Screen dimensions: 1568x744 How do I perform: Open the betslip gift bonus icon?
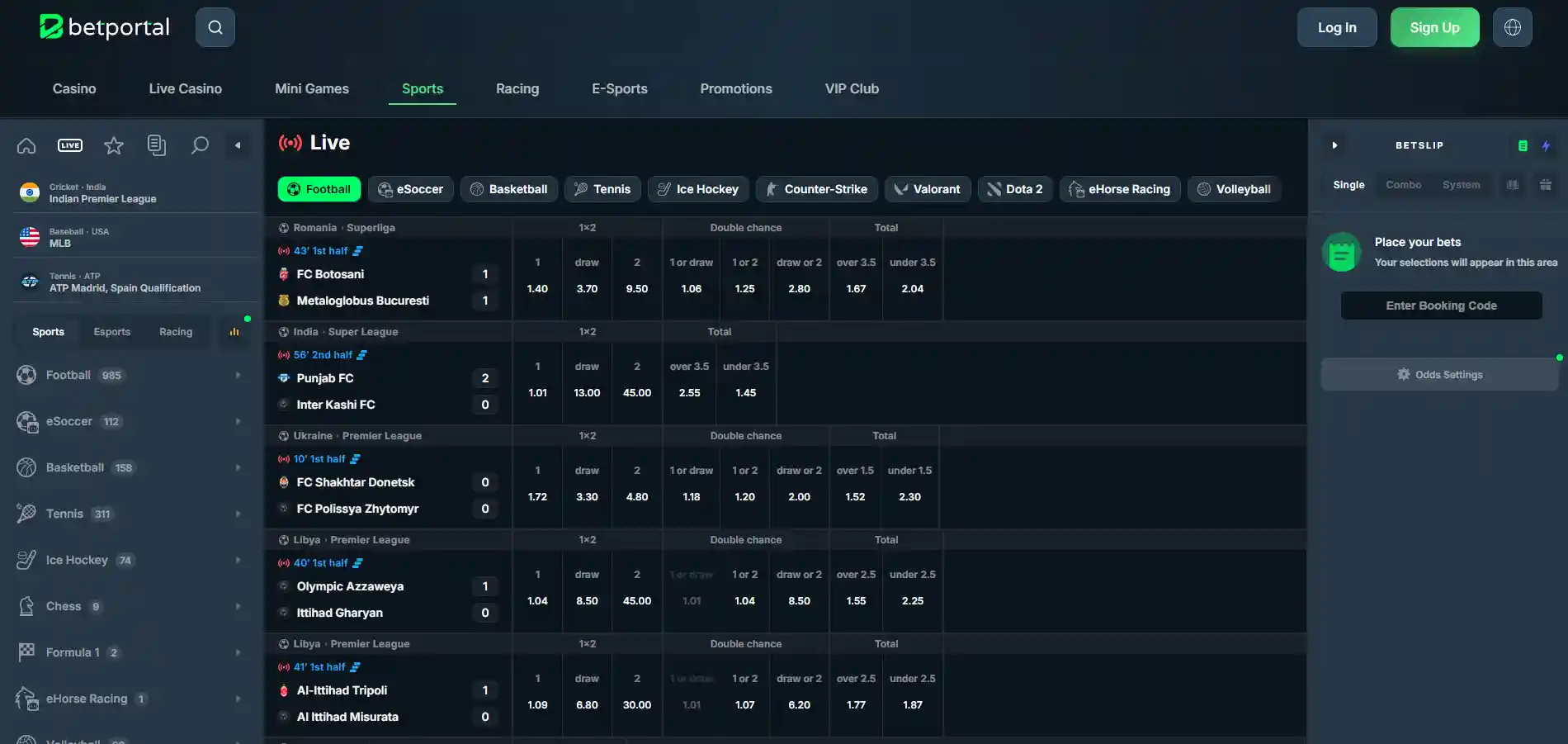1546,185
